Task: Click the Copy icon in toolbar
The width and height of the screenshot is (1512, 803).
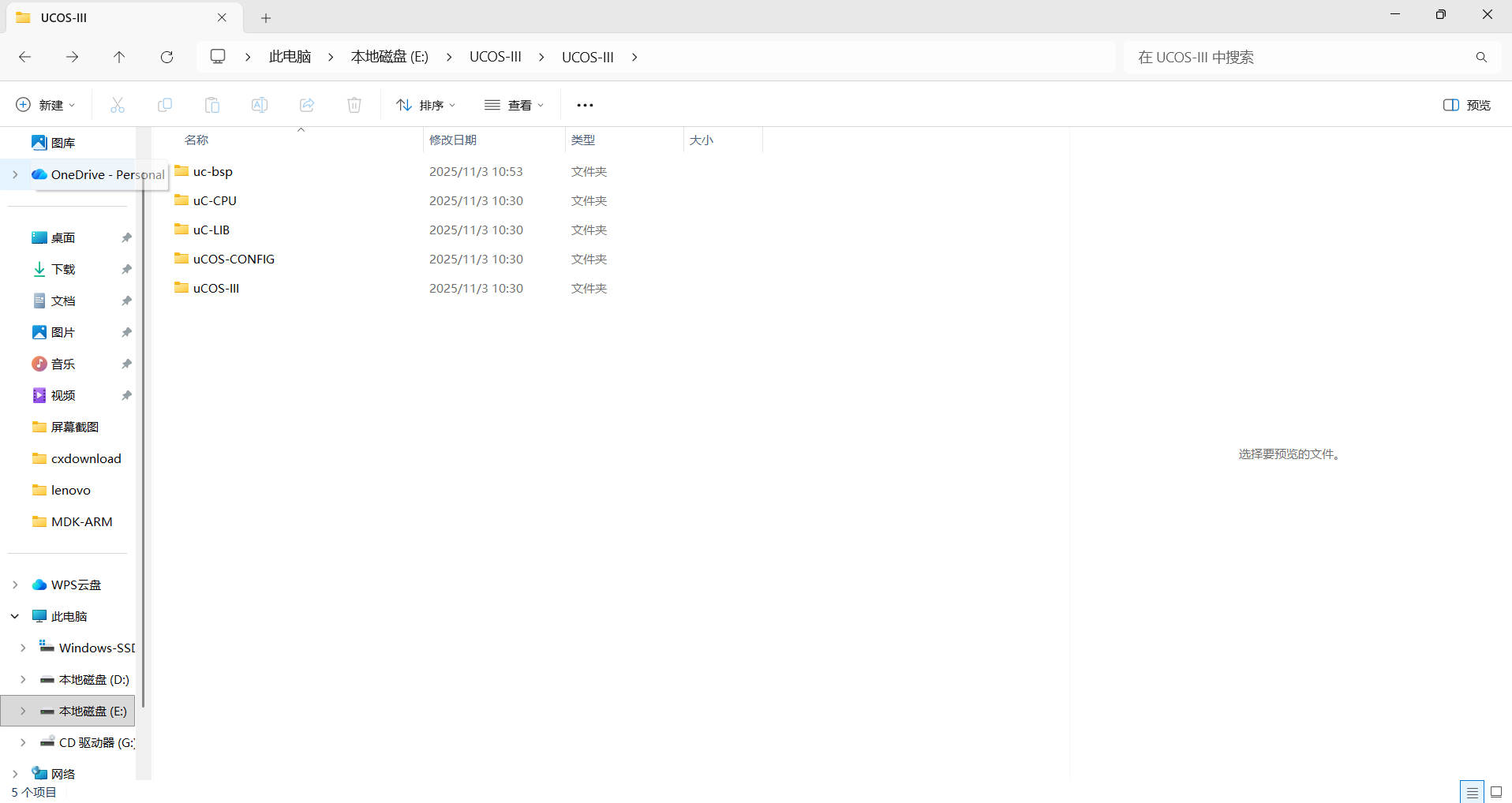Action: click(x=165, y=105)
